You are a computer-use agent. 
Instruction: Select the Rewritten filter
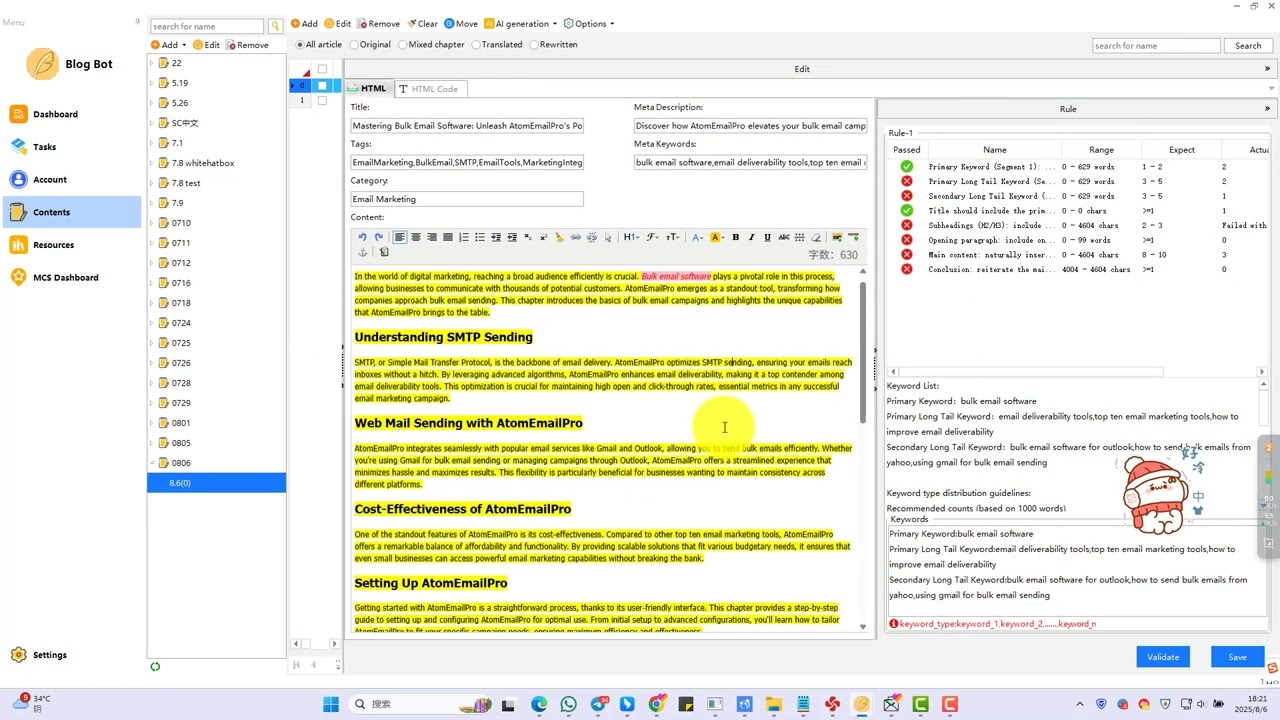coord(534,45)
